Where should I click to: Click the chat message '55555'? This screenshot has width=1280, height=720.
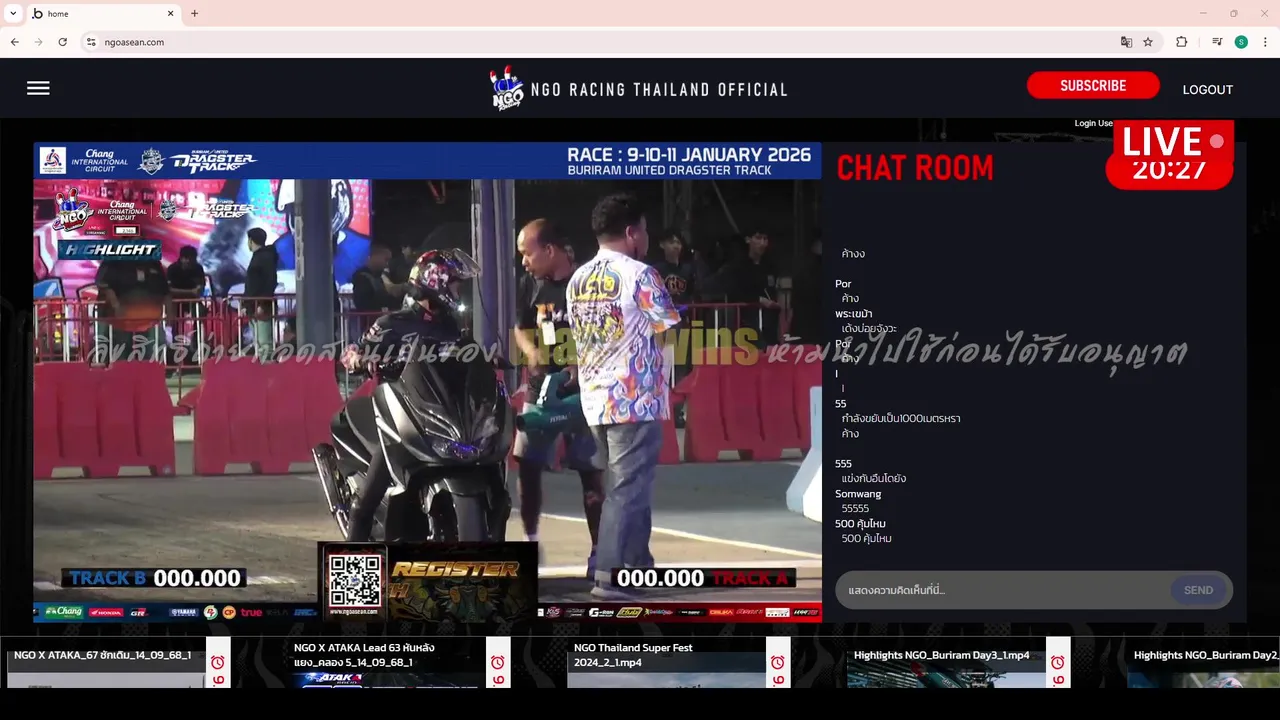[855, 509]
